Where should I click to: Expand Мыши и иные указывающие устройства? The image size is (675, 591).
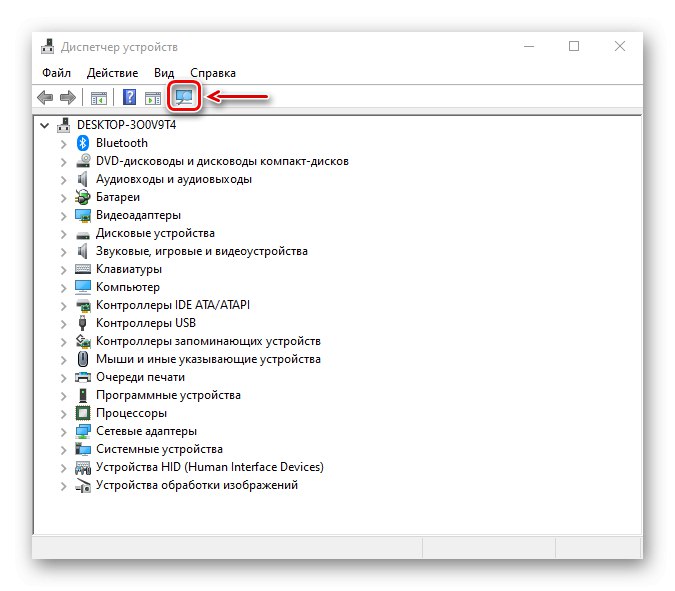64,360
